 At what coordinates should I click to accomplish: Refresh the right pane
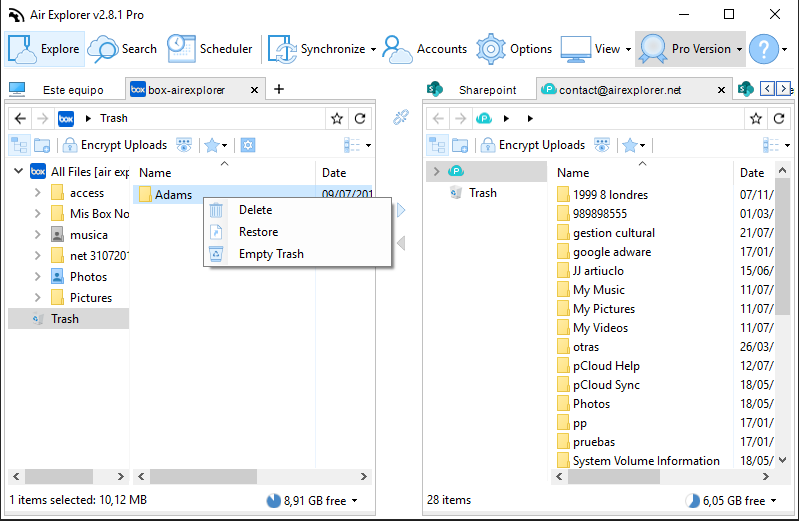[x=779, y=119]
